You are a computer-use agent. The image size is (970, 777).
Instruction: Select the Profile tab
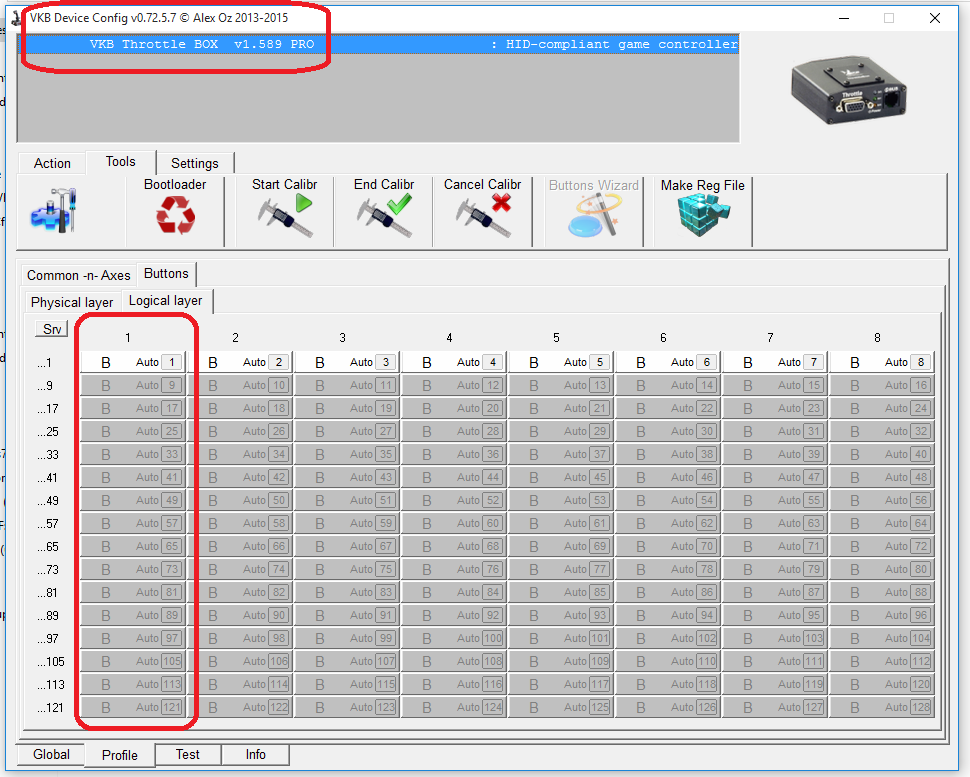tap(120, 755)
